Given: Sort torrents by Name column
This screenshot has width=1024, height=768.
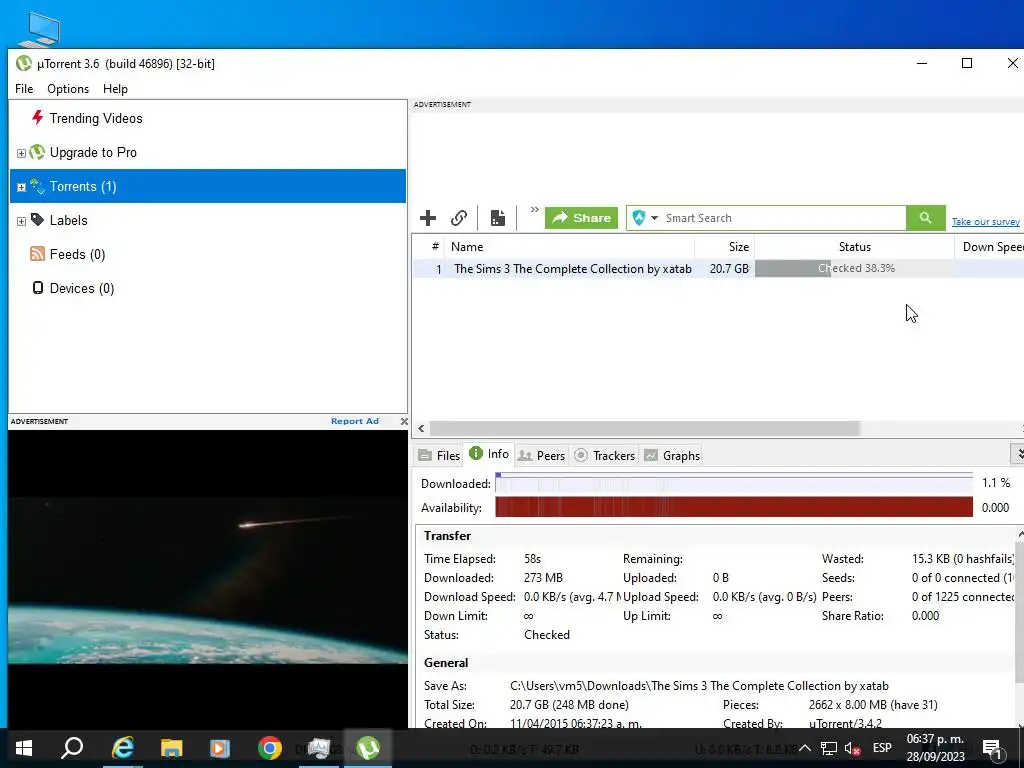Looking at the screenshot, I should (568, 247).
